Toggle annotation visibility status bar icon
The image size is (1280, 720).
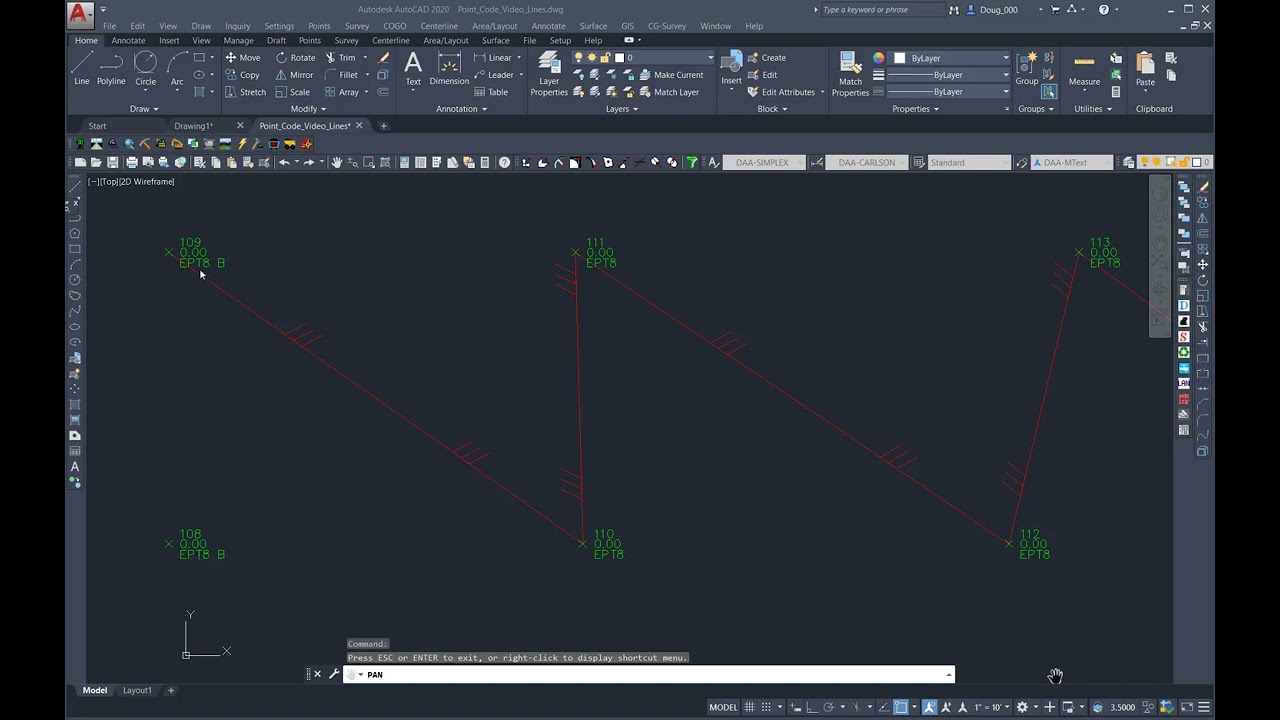[929, 707]
